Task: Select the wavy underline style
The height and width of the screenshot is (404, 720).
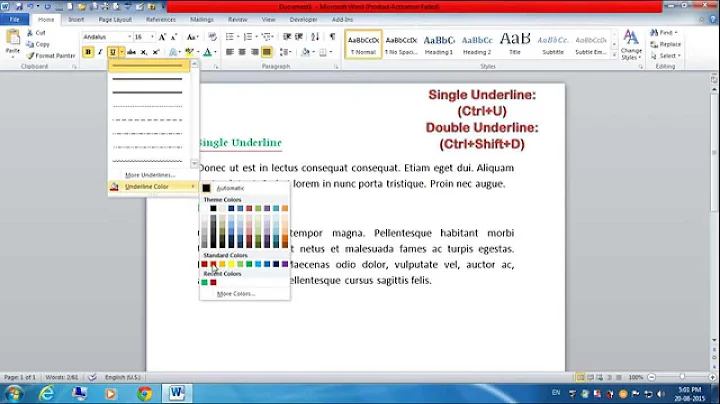Action: 147,161
